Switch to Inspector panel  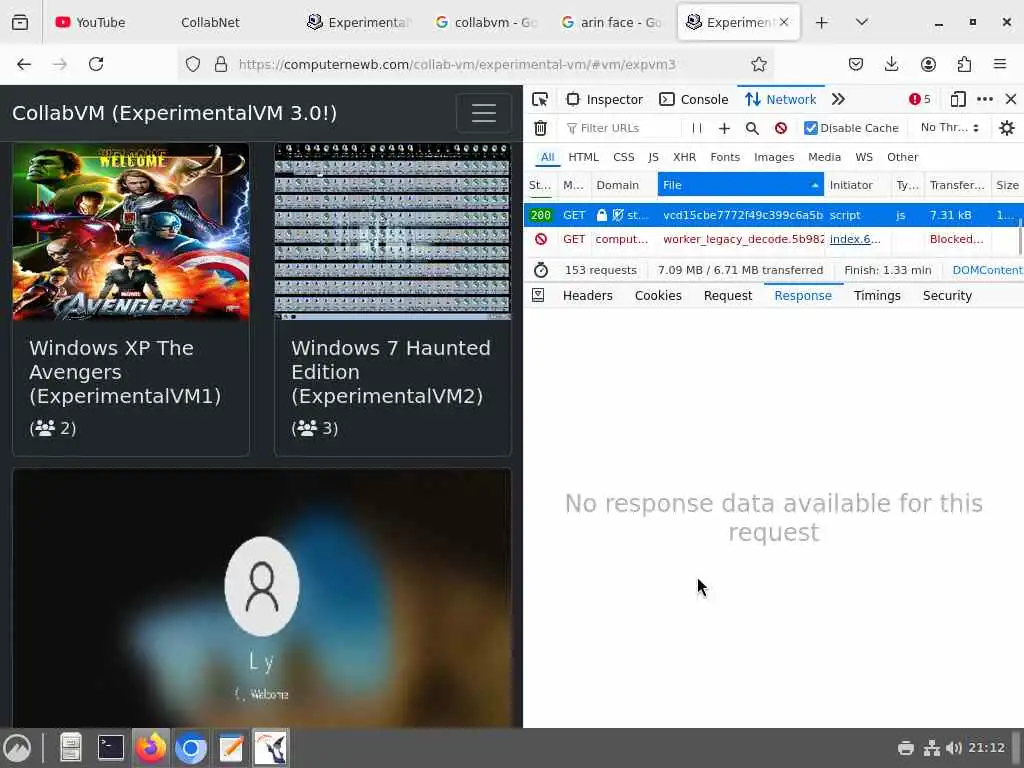click(x=605, y=99)
